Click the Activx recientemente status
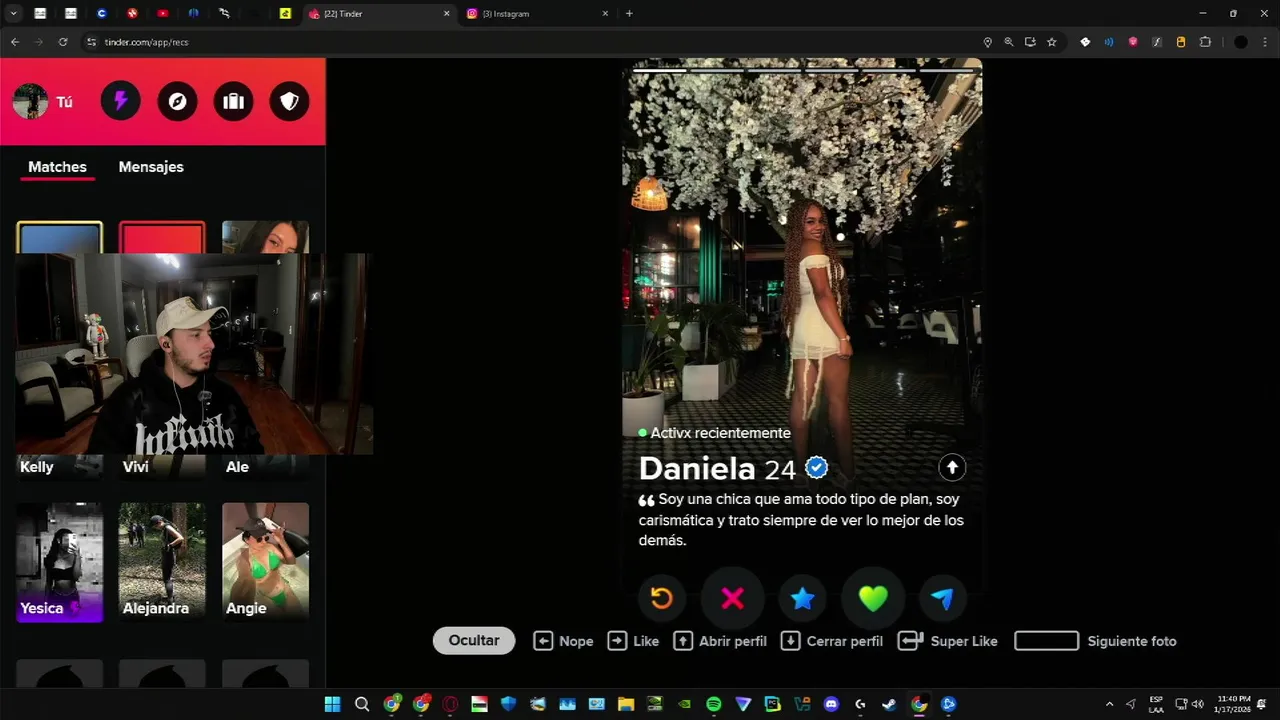Image resolution: width=1280 pixels, height=720 pixels. click(714, 433)
